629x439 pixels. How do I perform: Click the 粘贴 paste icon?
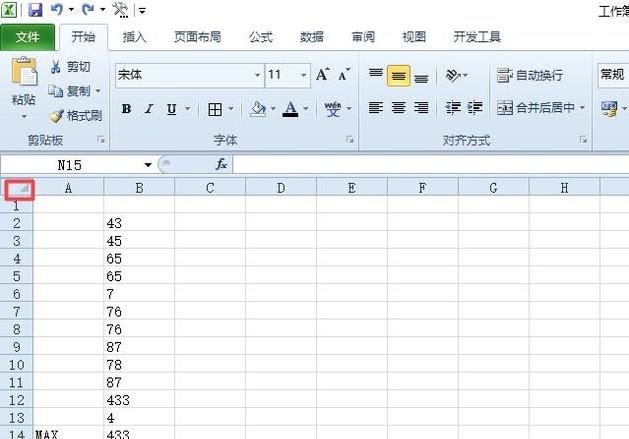click(24, 71)
